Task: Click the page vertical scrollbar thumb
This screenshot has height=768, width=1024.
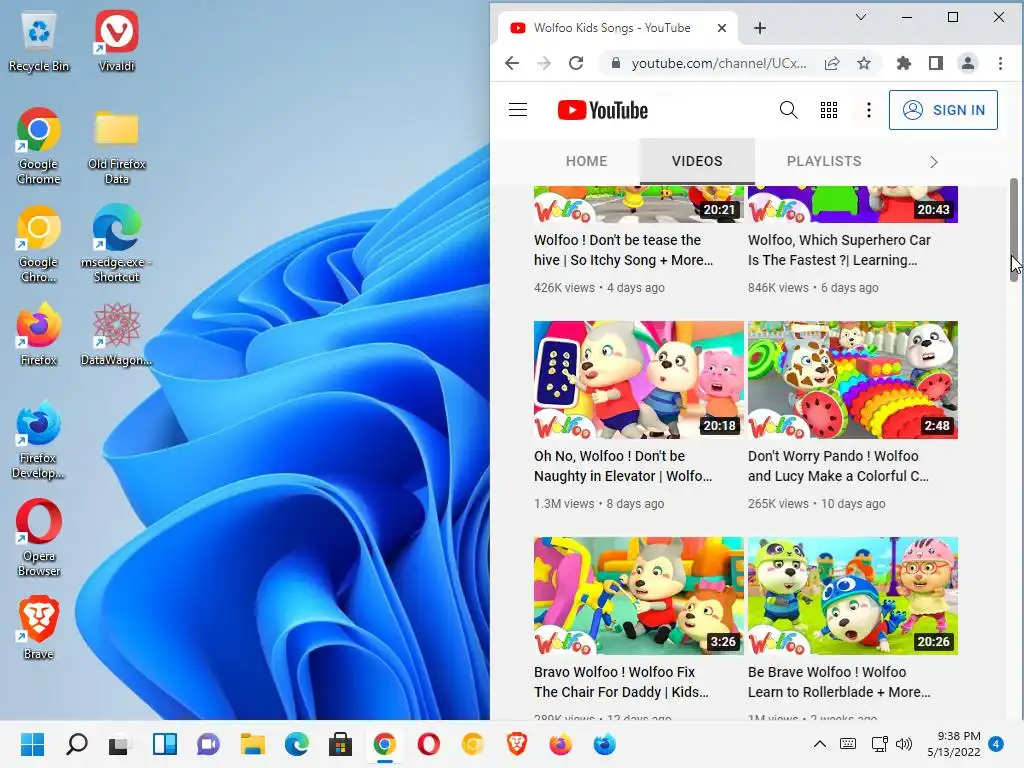Action: coord(1014,229)
